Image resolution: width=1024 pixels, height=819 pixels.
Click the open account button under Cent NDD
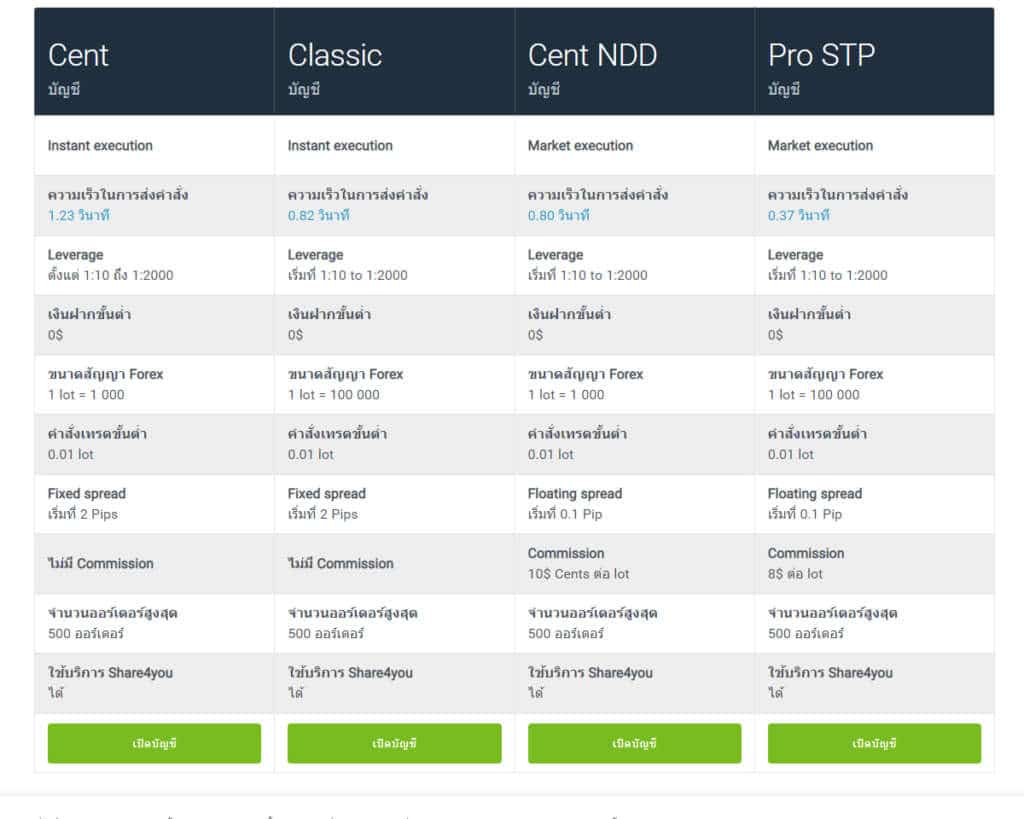(634, 743)
